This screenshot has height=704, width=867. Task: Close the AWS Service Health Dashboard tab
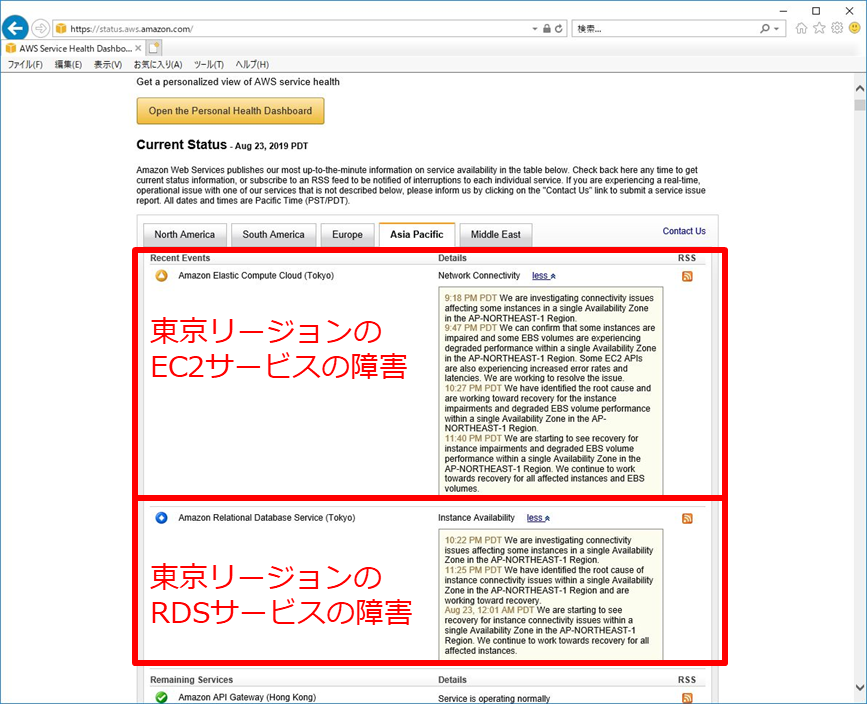click(x=138, y=48)
